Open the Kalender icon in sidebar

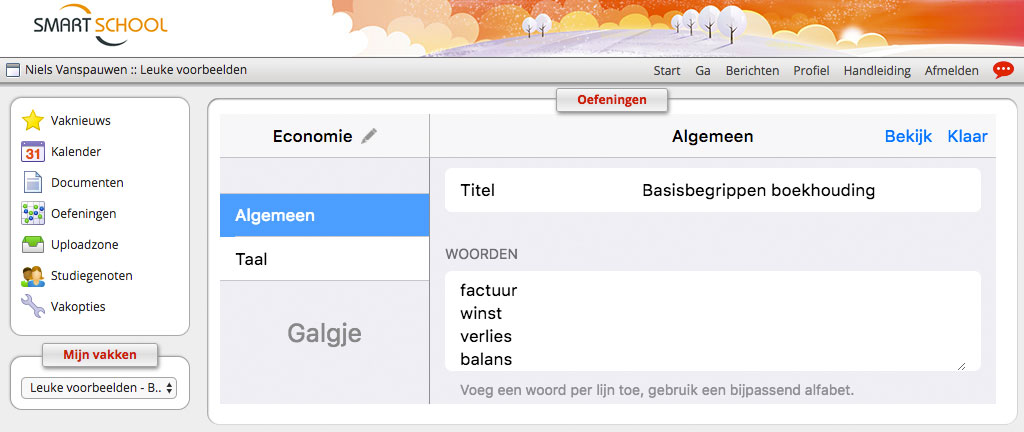(33, 152)
